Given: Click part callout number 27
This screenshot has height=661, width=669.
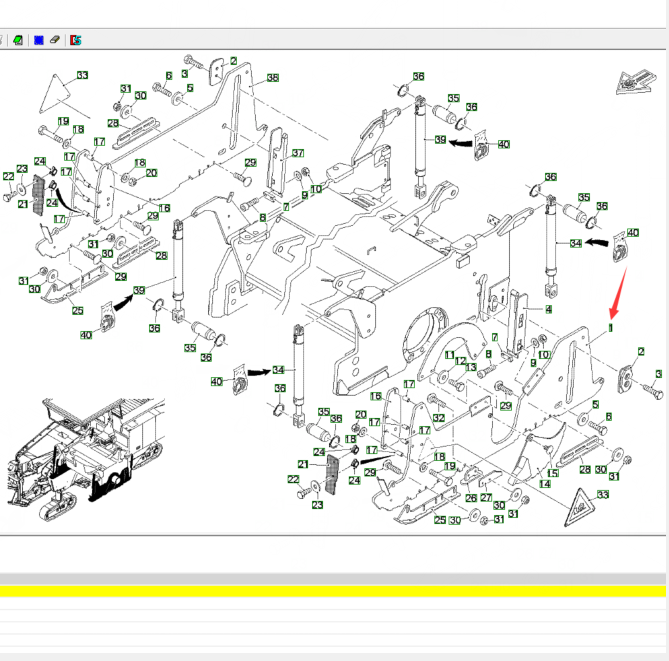Looking at the screenshot, I should 486,497.
